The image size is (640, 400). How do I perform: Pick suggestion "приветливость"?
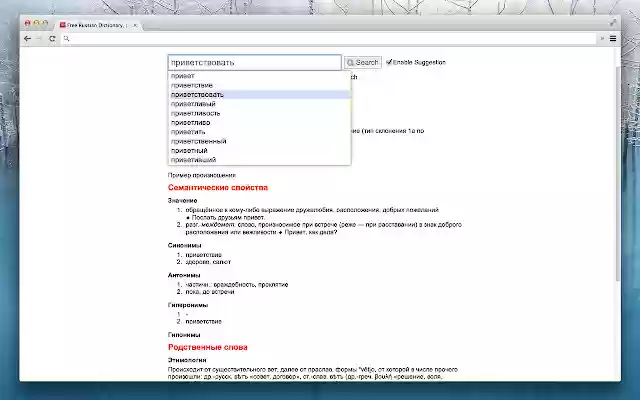click(x=259, y=113)
